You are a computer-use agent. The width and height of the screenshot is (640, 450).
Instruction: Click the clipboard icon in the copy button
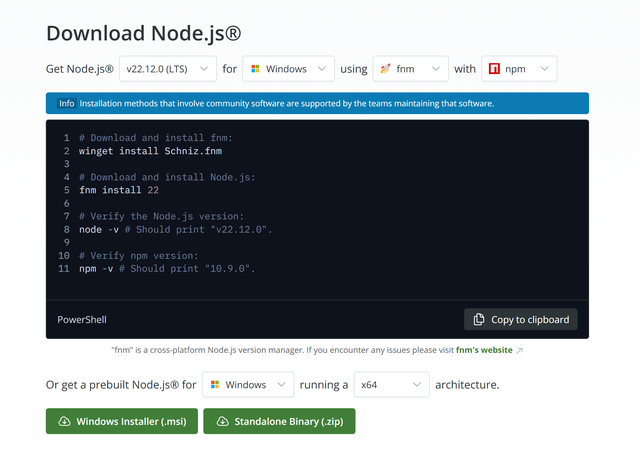click(x=479, y=319)
